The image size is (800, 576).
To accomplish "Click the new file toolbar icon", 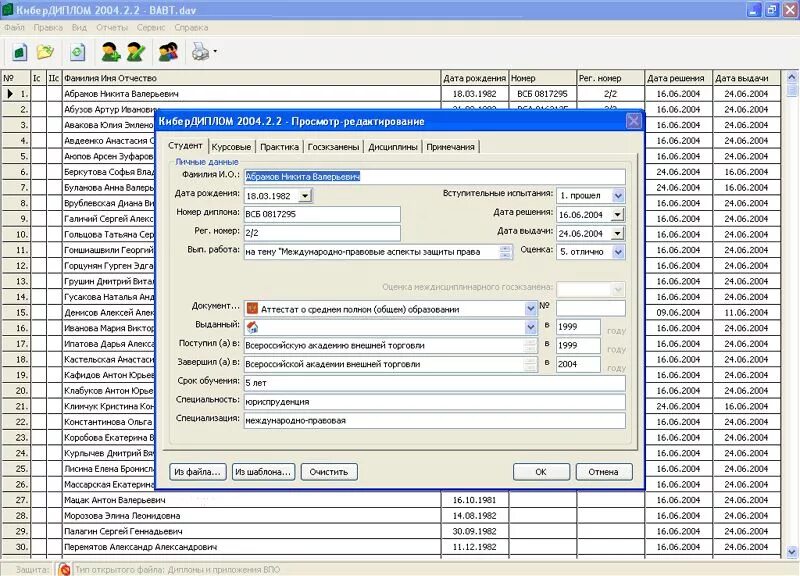I will coord(19,52).
